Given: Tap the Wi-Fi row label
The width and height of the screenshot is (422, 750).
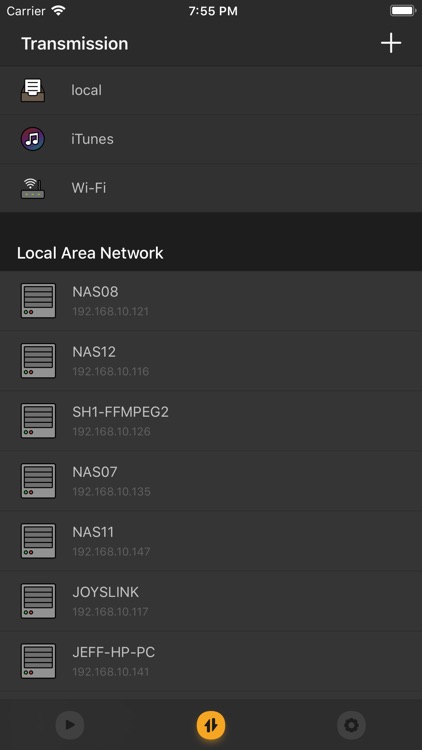Looking at the screenshot, I should click(x=89, y=188).
